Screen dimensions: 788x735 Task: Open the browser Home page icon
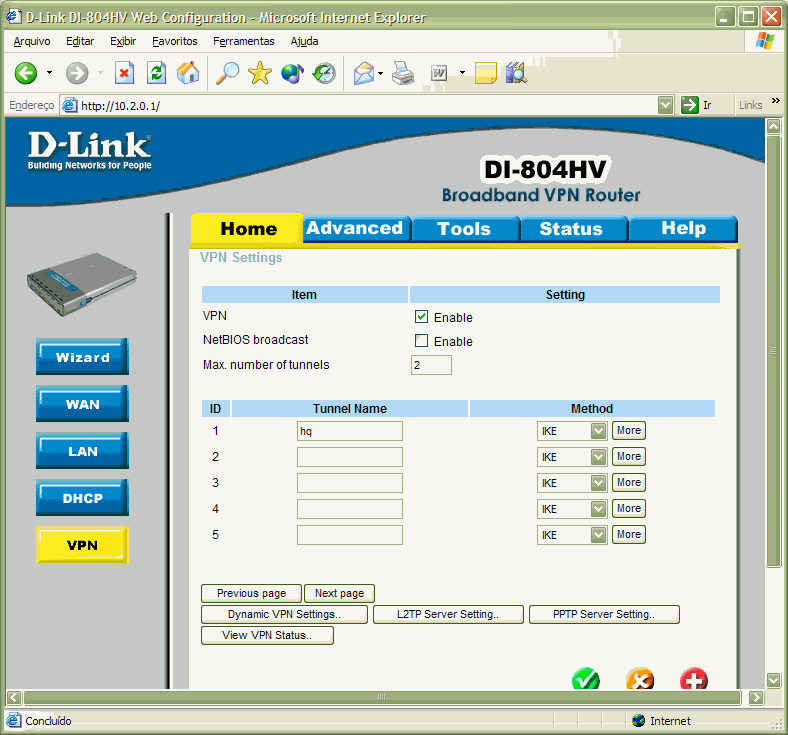point(187,73)
